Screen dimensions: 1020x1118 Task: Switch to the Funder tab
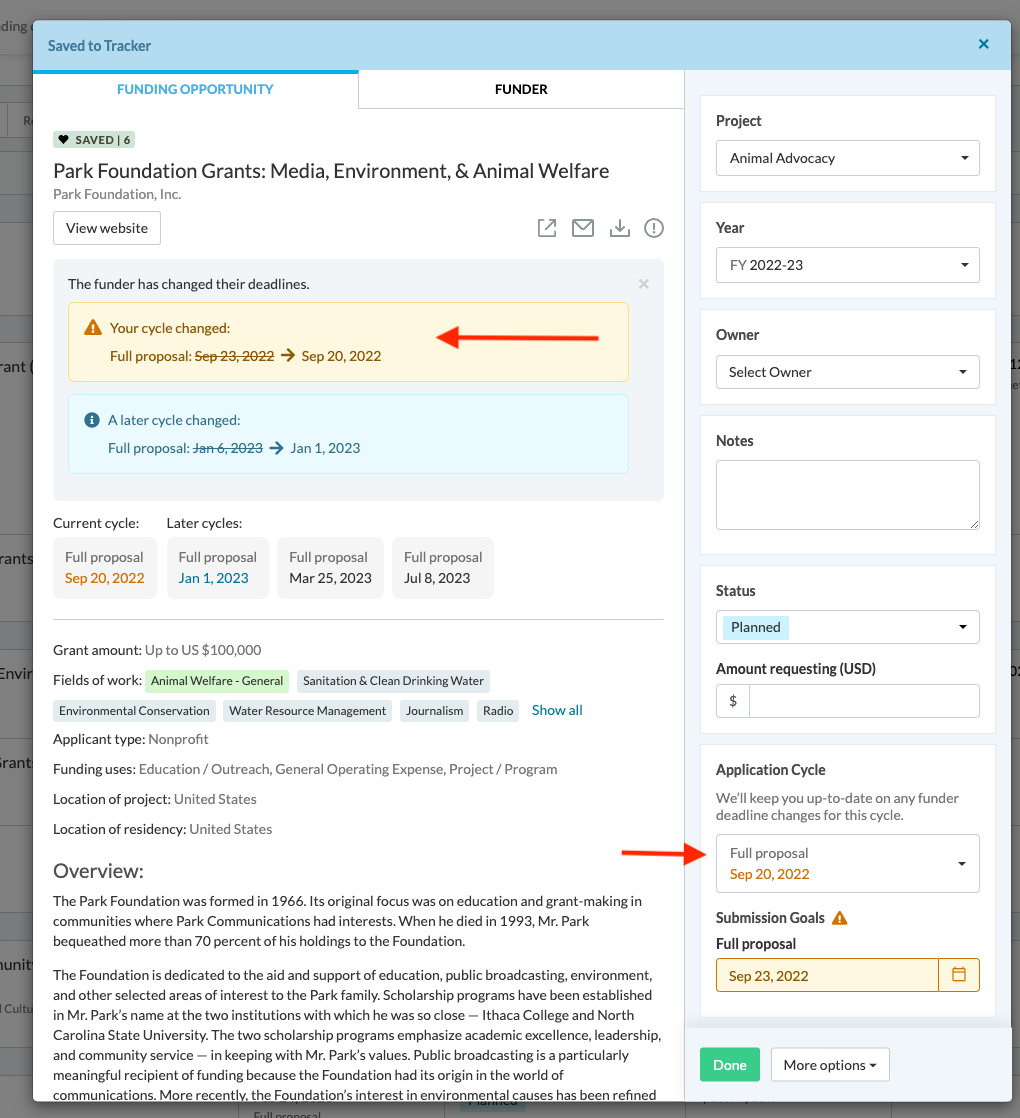click(521, 89)
